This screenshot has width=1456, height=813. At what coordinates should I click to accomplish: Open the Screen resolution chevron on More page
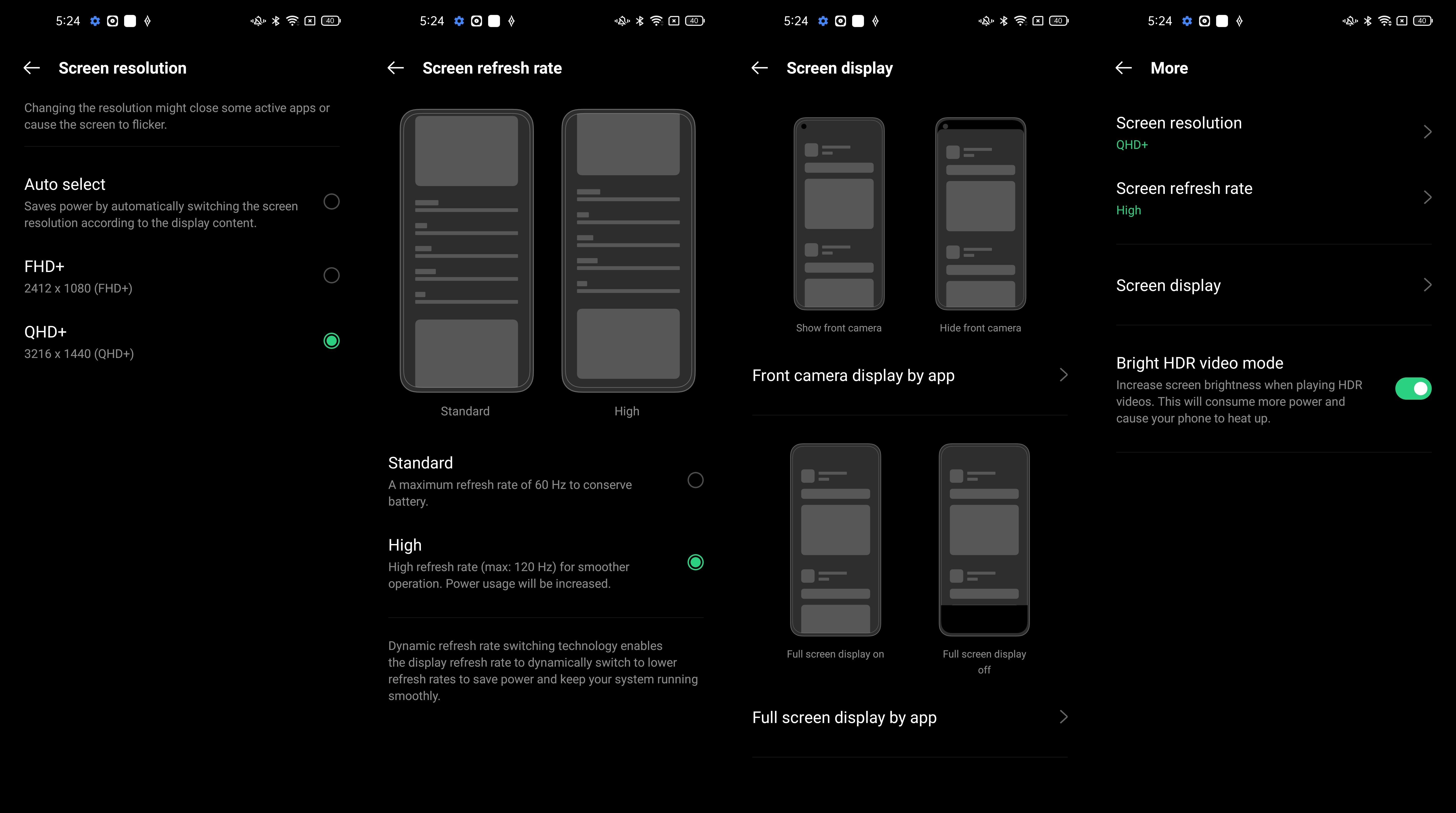pyautogui.click(x=1427, y=132)
